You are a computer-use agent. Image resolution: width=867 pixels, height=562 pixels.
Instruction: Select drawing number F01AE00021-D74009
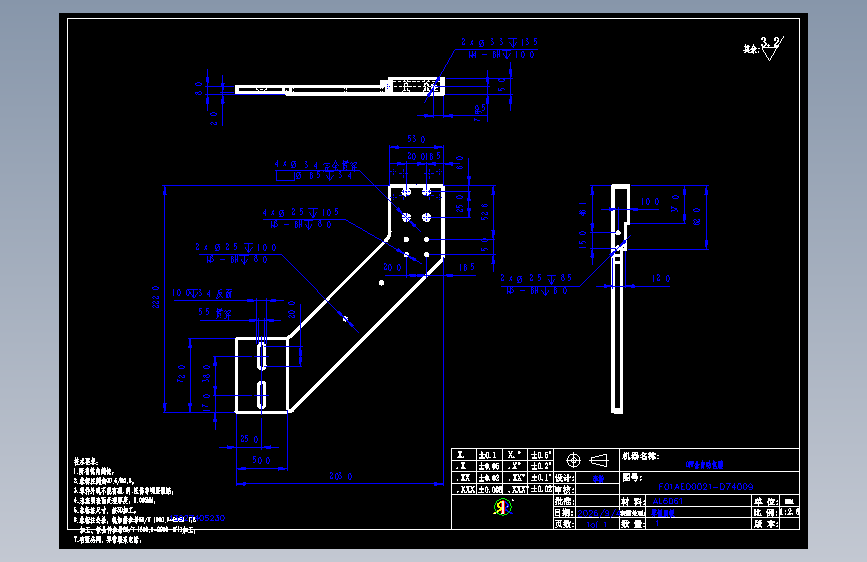pos(706,487)
